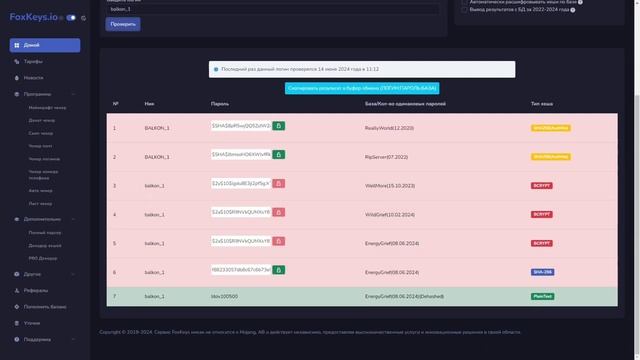The width and height of the screenshot is (640, 360).
Task: Click the text ReallyWorld(12.2023)
Action: tap(389, 128)
